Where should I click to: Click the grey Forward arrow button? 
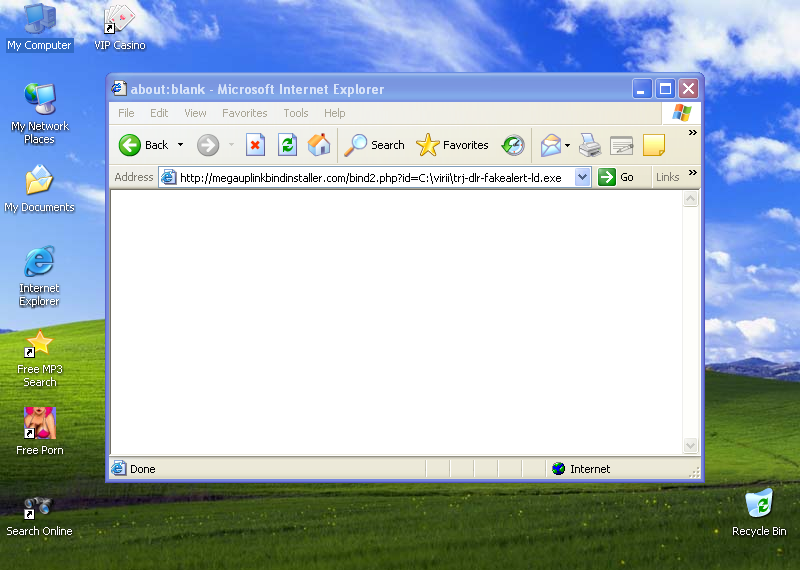click(208, 145)
